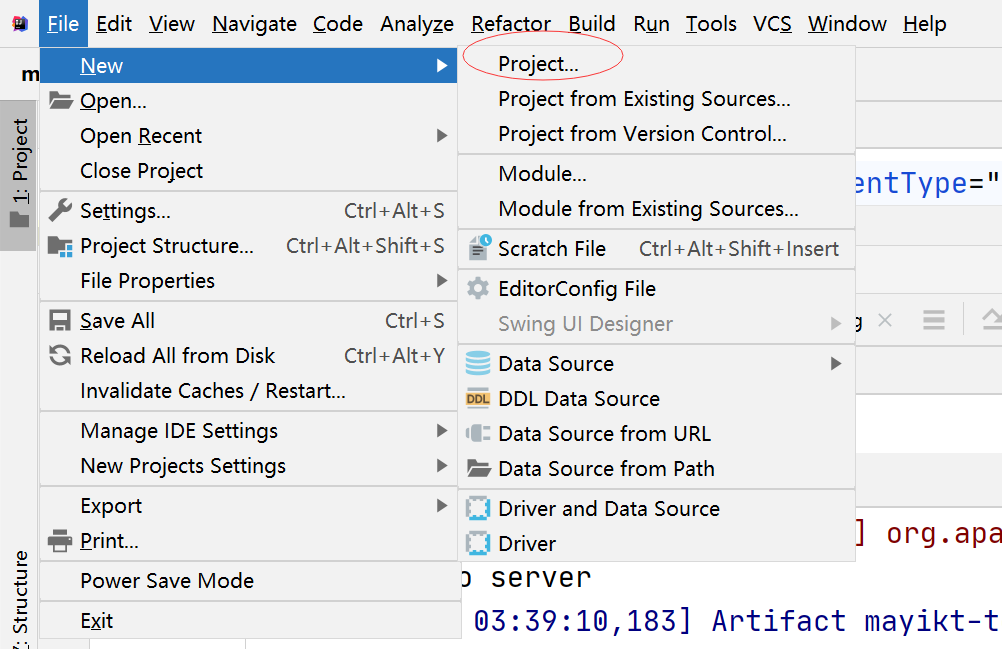
Task: Select the Driver option
Action: point(524,543)
